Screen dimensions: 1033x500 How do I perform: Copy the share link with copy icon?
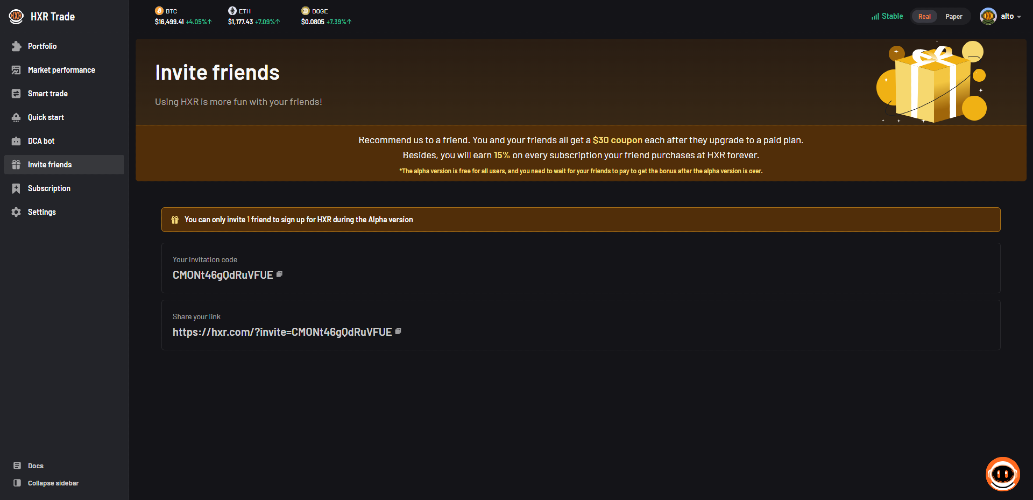pos(398,331)
